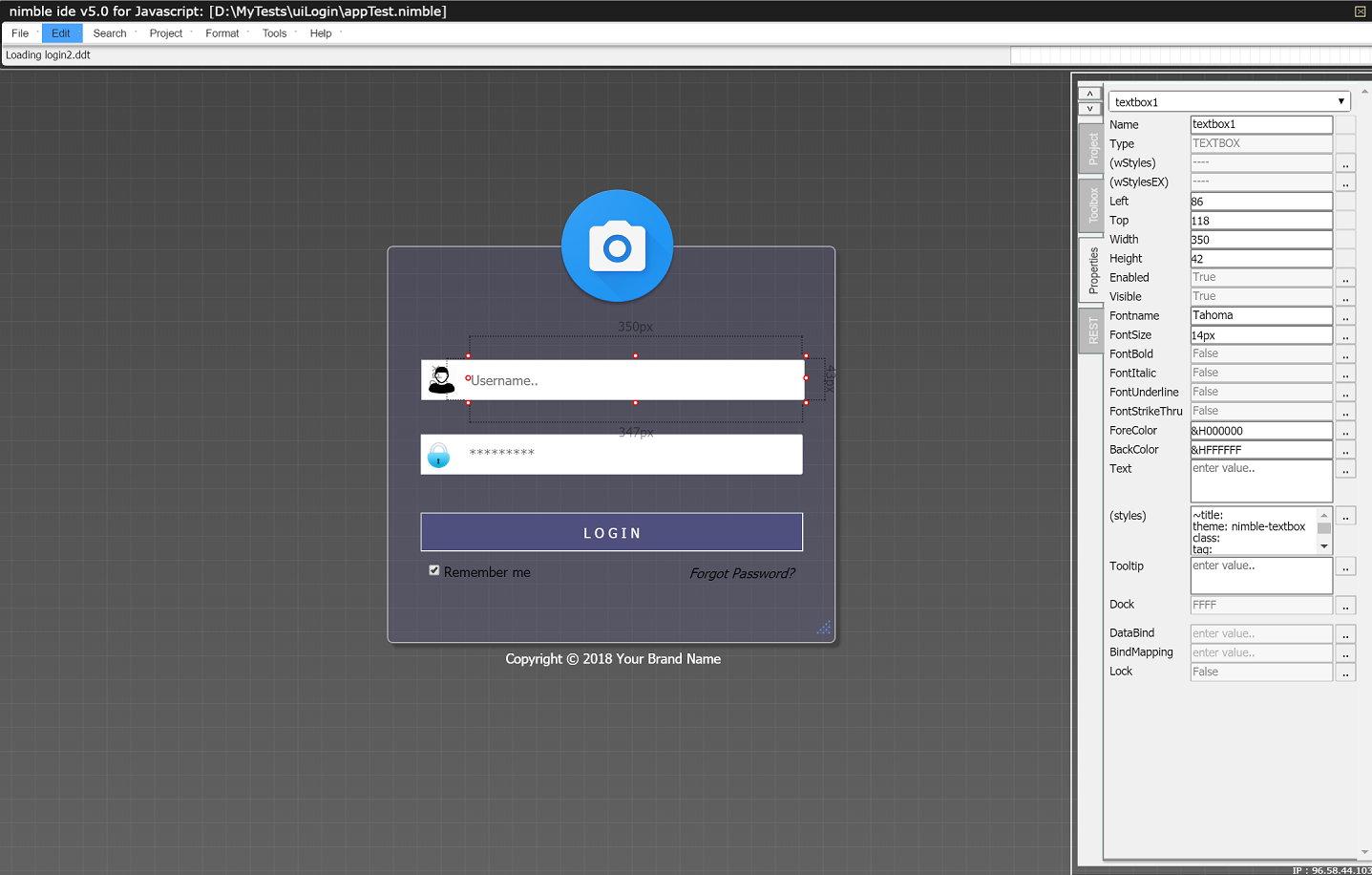Click the properties panel scrollbar up arrow
1372x875 pixels.
tap(1364, 92)
